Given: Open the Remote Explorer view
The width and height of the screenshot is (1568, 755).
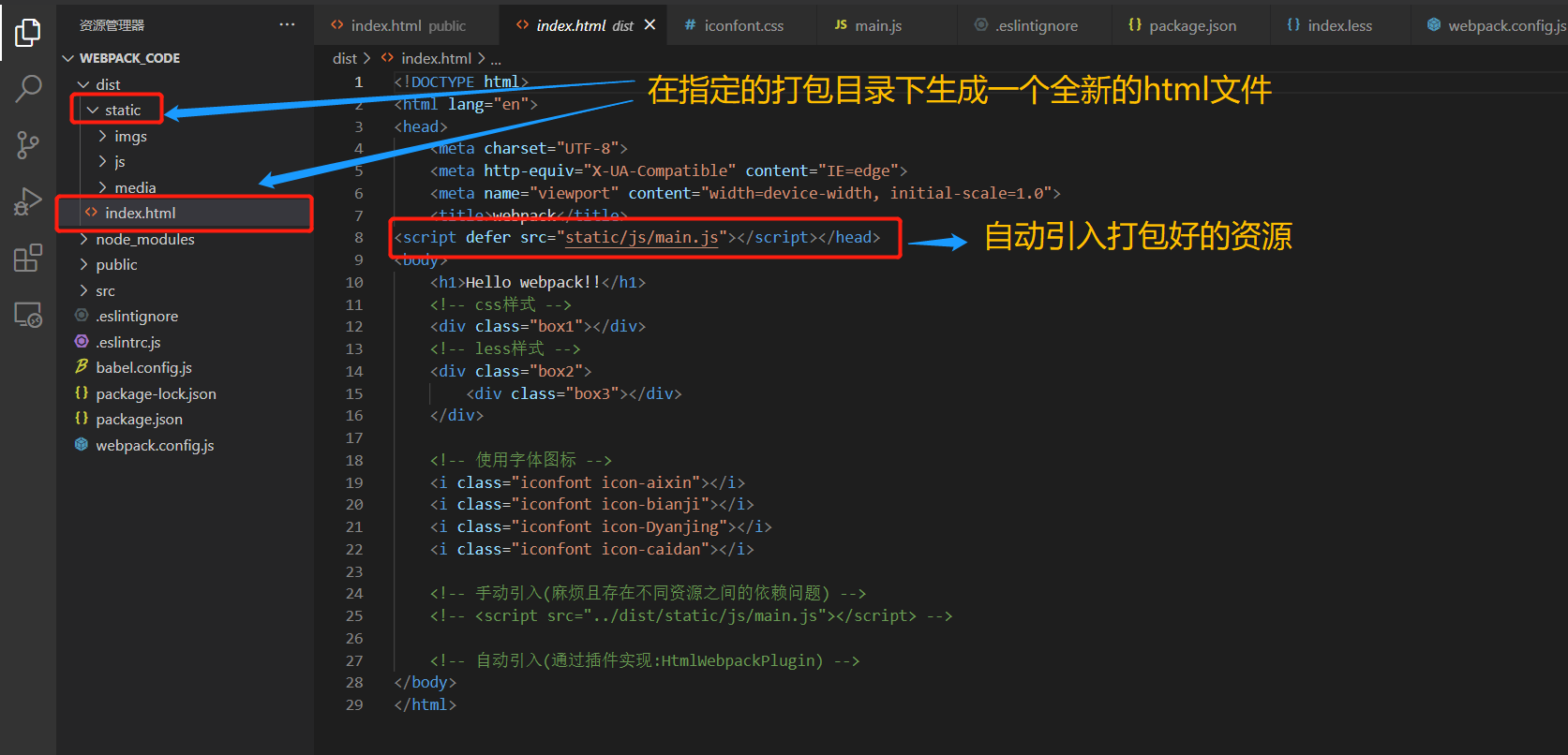Looking at the screenshot, I should pyautogui.click(x=28, y=315).
